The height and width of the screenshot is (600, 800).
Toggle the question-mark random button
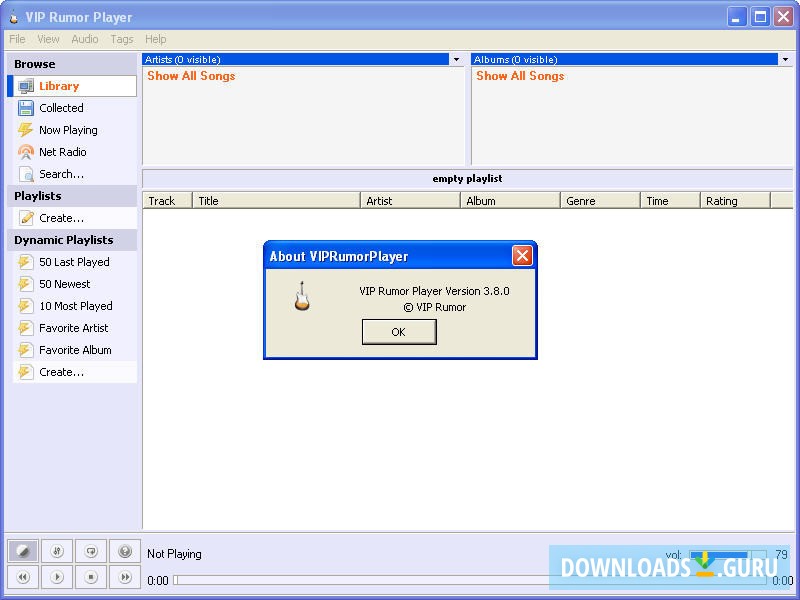click(125, 551)
